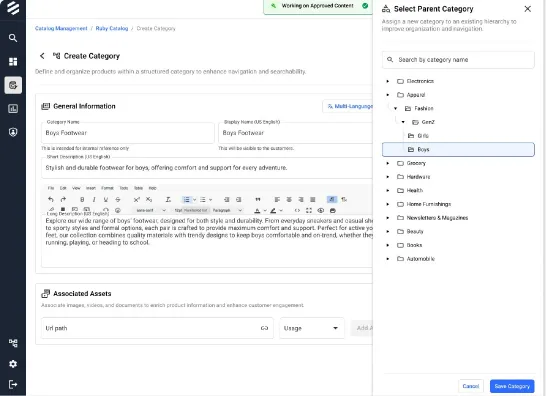Click the Search by category name field
The height and width of the screenshot is (396, 546).
pyautogui.click(x=458, y=60)
